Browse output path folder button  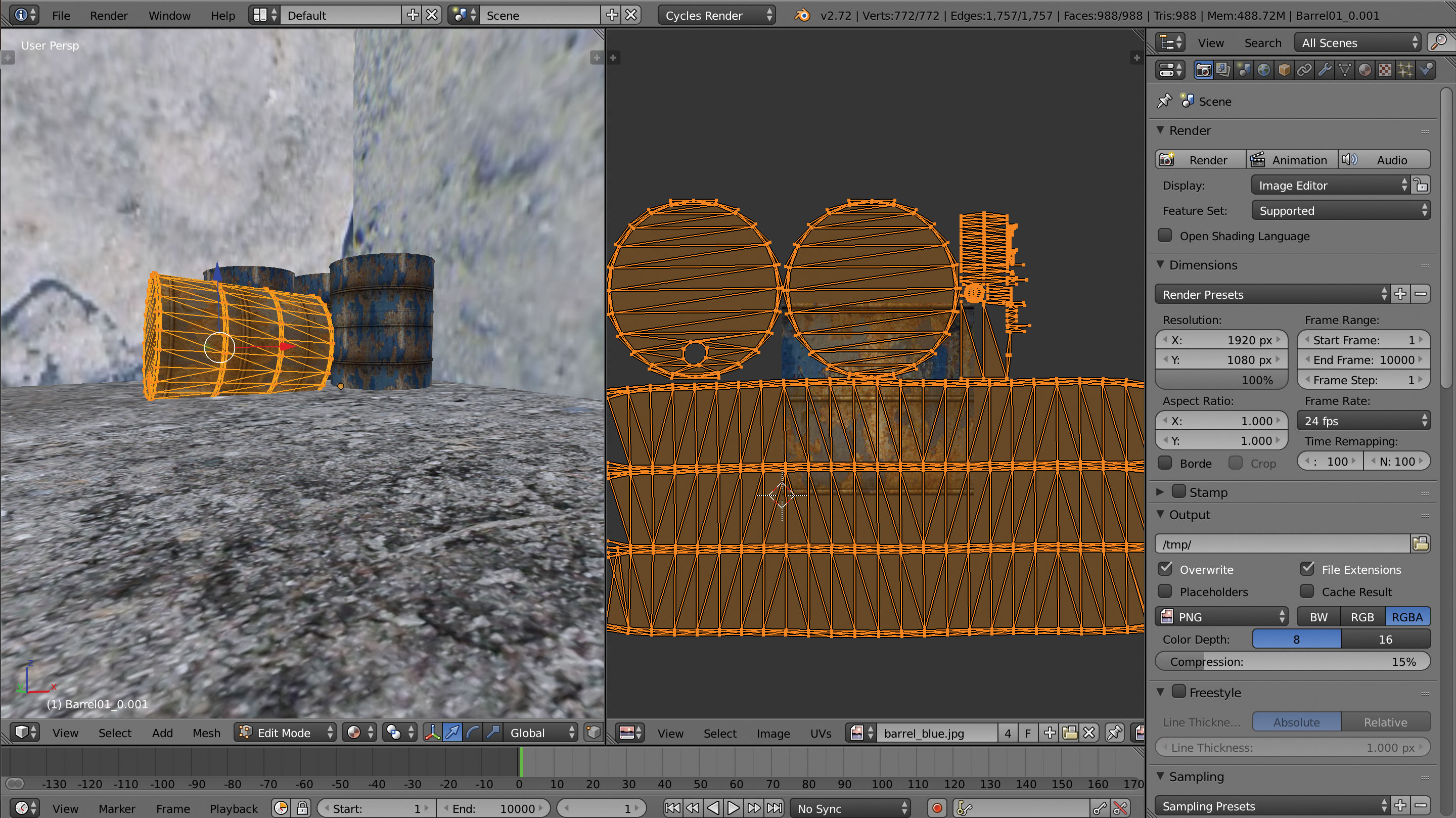[1421, 544]
